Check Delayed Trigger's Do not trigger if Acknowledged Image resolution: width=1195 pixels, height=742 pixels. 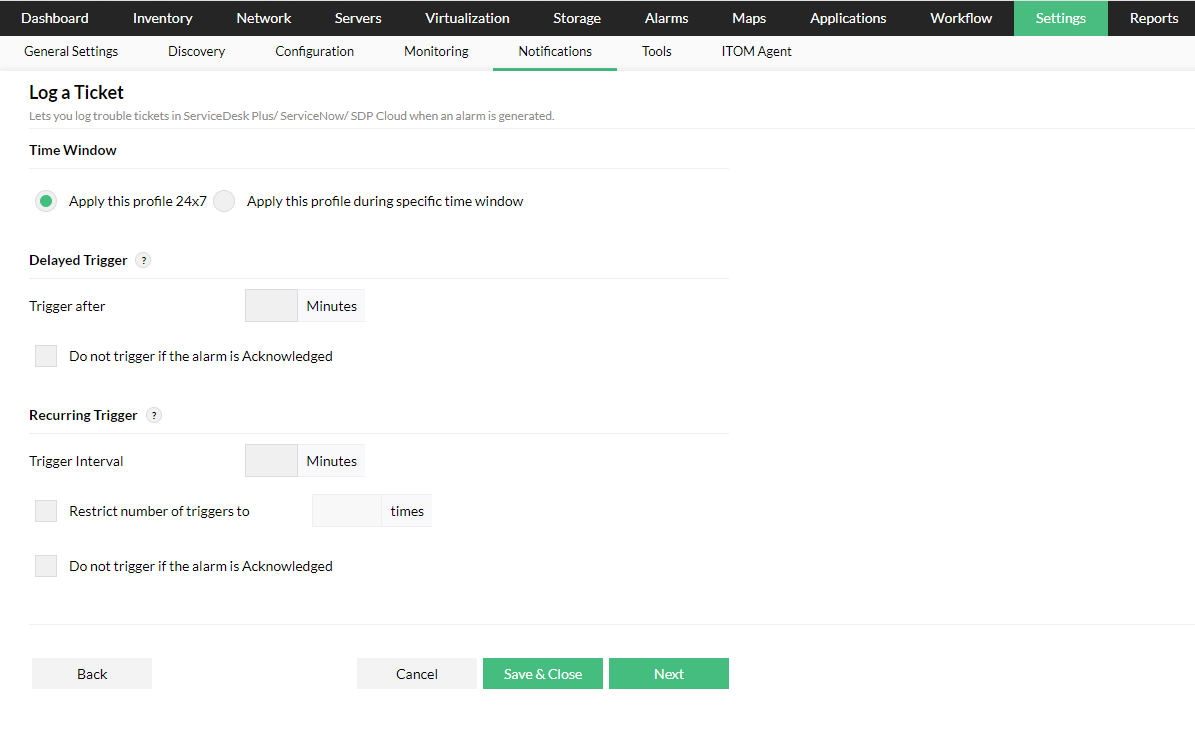tap(46, 356)
